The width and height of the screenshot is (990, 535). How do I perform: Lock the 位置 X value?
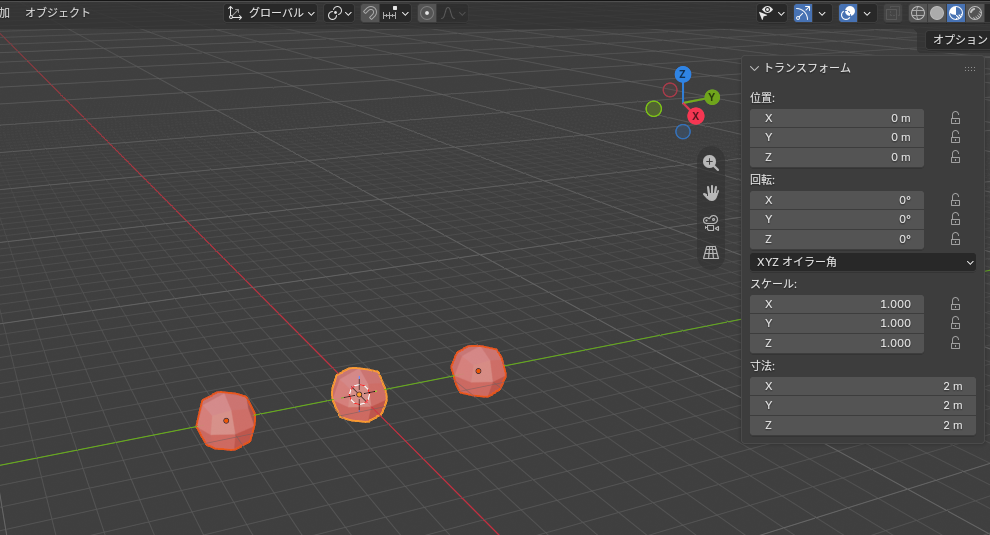[x=955, y=118]
